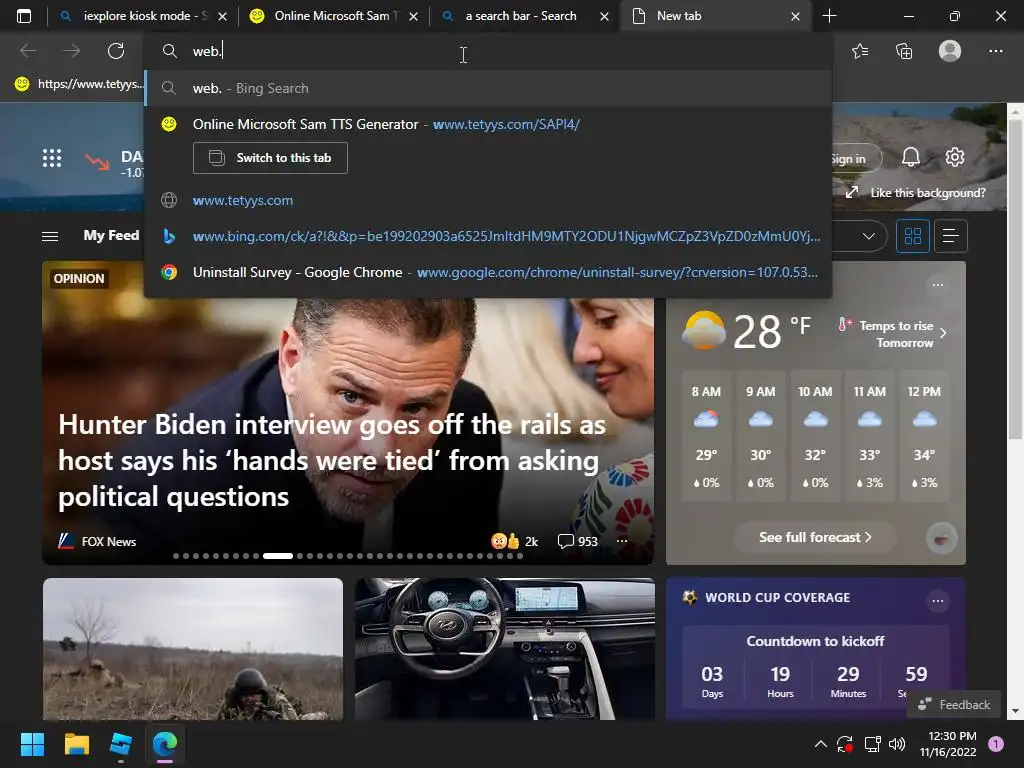Open File Explorer from the taskbar
This screenshot has width=1024, height=768.
click(x=76, y=744)
